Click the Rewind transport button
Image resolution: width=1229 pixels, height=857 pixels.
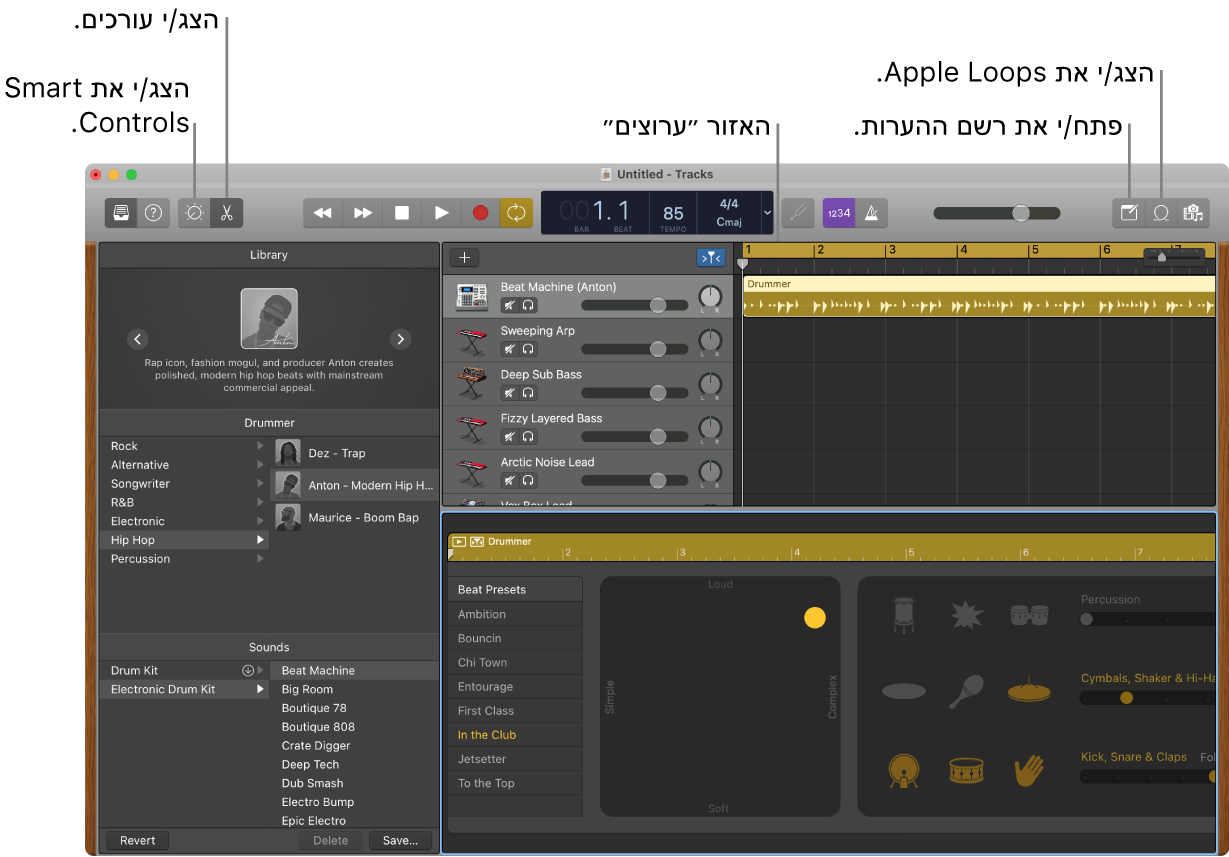[x=323, y=213]
